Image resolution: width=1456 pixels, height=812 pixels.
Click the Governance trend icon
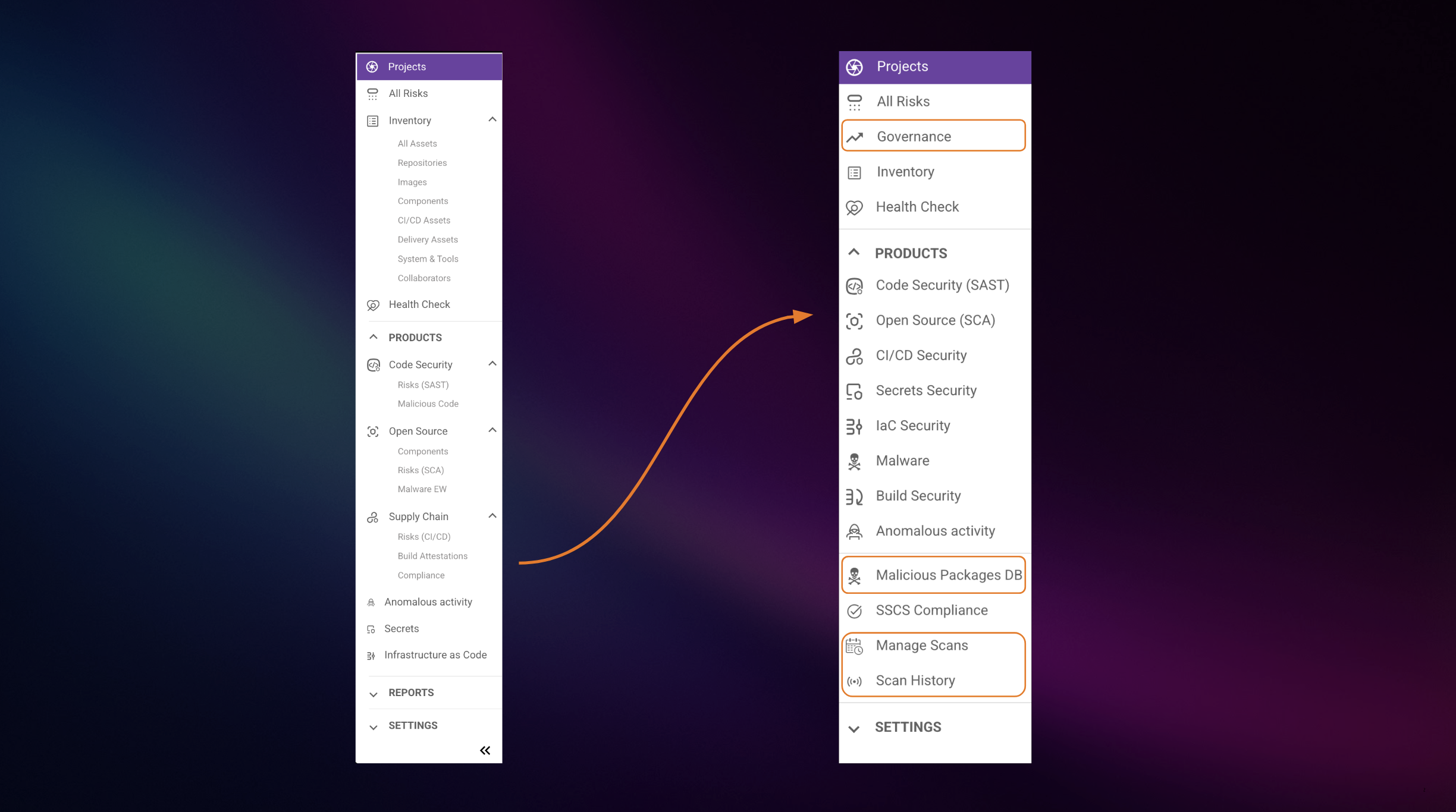tap(855, 137)
